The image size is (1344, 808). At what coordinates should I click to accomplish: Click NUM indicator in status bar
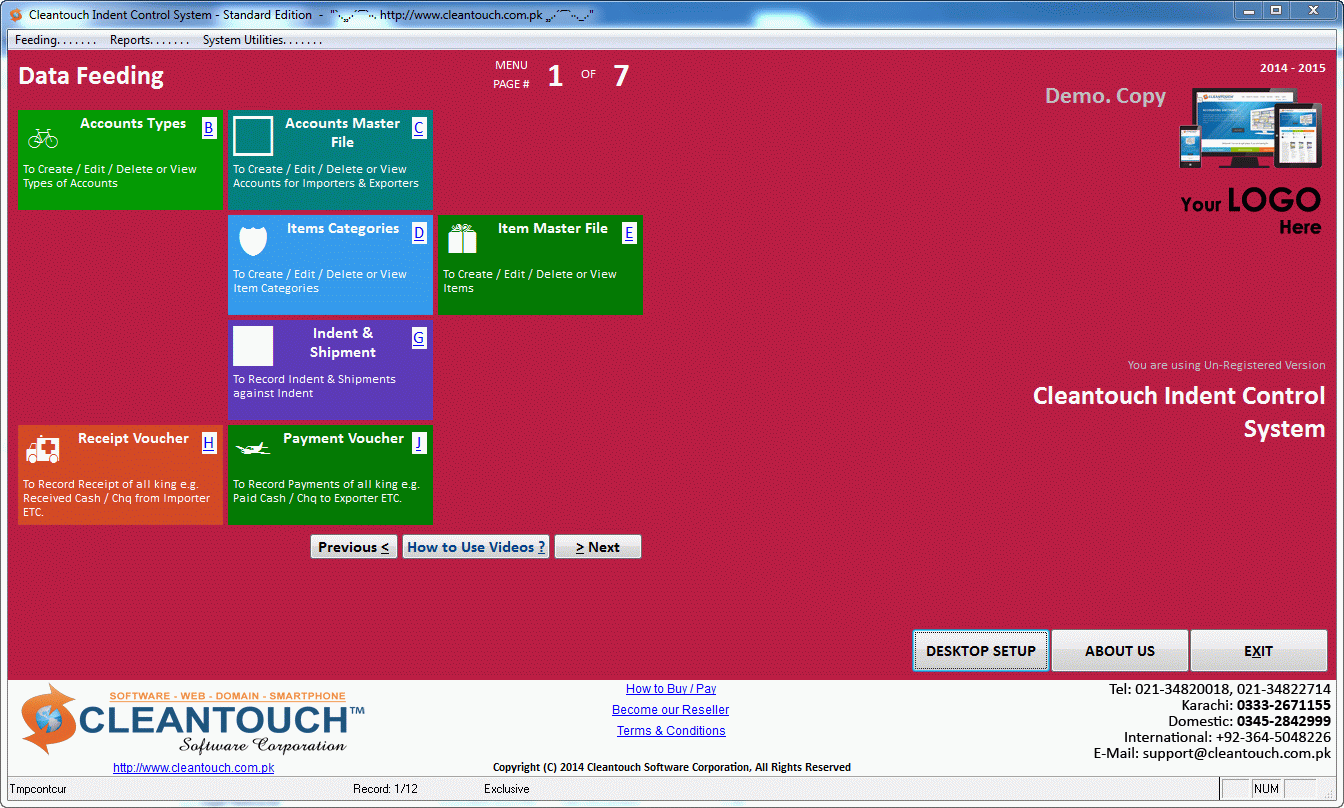[x=1266, y=789]
